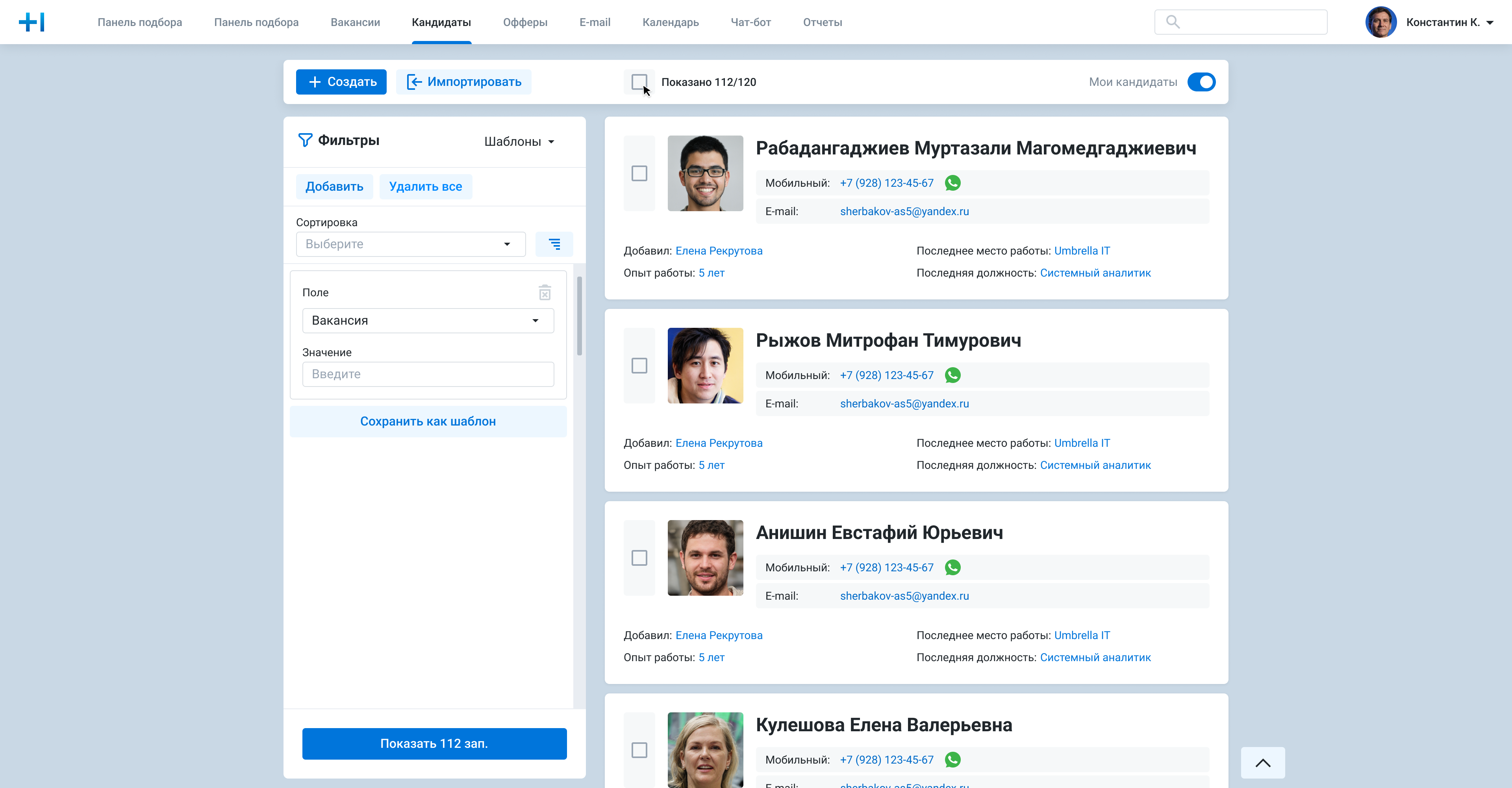Open the Шаблоны templates dropdown
Screen dimensions: 1512x788
click(x=519, y=141)
